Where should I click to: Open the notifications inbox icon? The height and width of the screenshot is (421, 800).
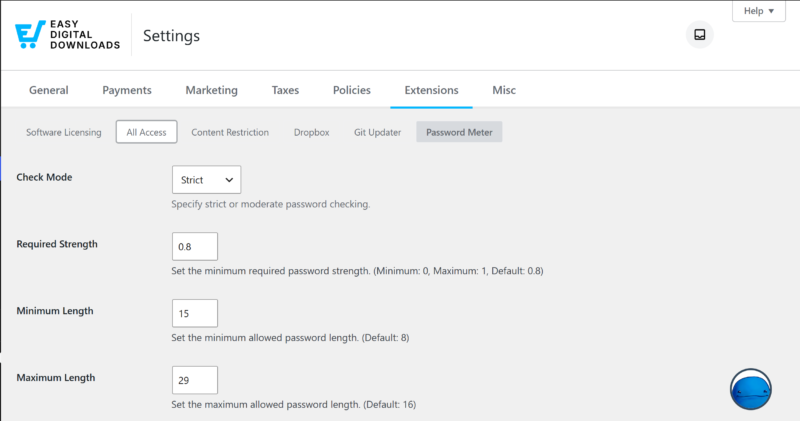[x=699, y=35]
